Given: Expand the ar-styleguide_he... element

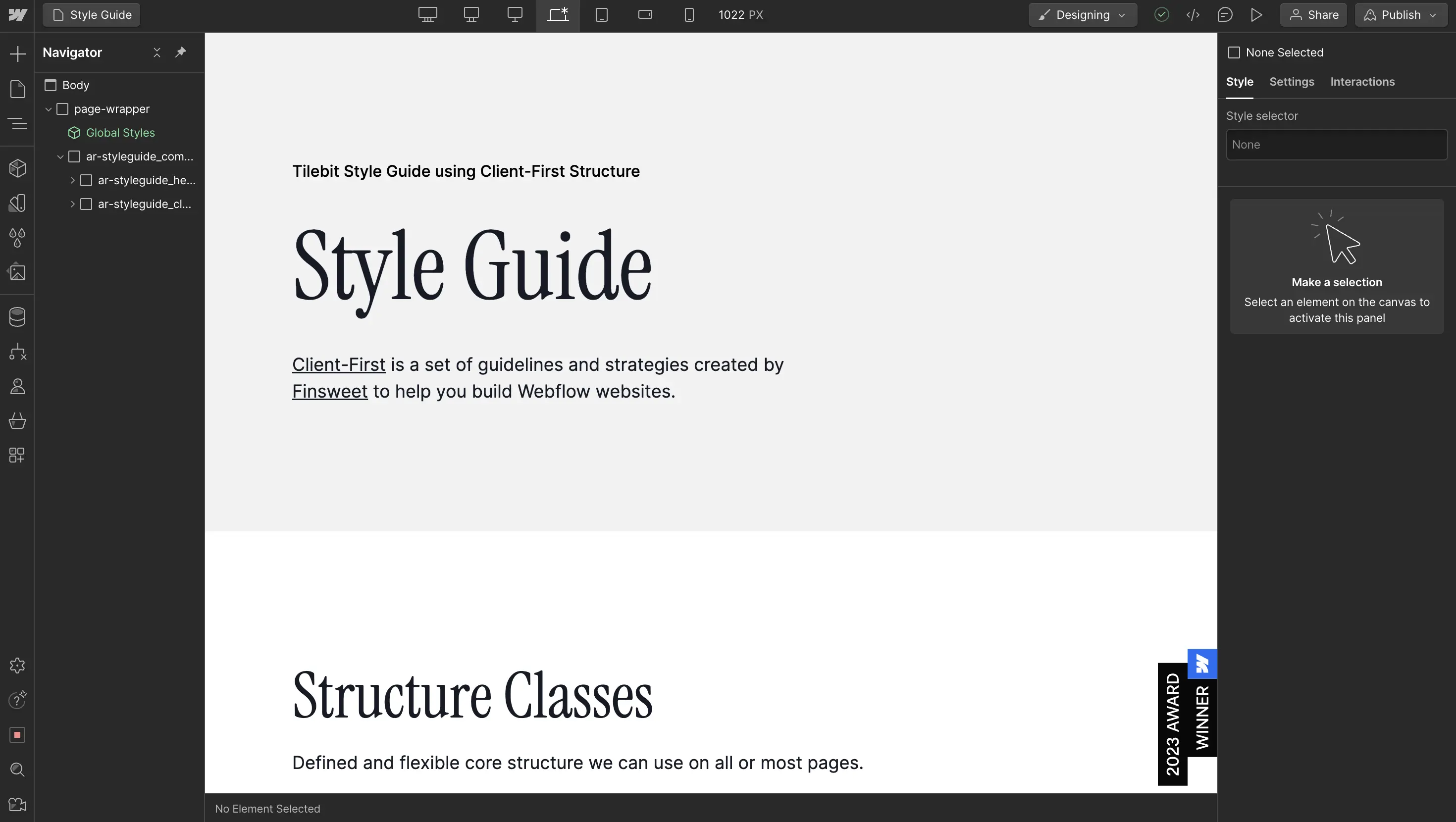Looking at the screenshot, I should click(72, 180).
